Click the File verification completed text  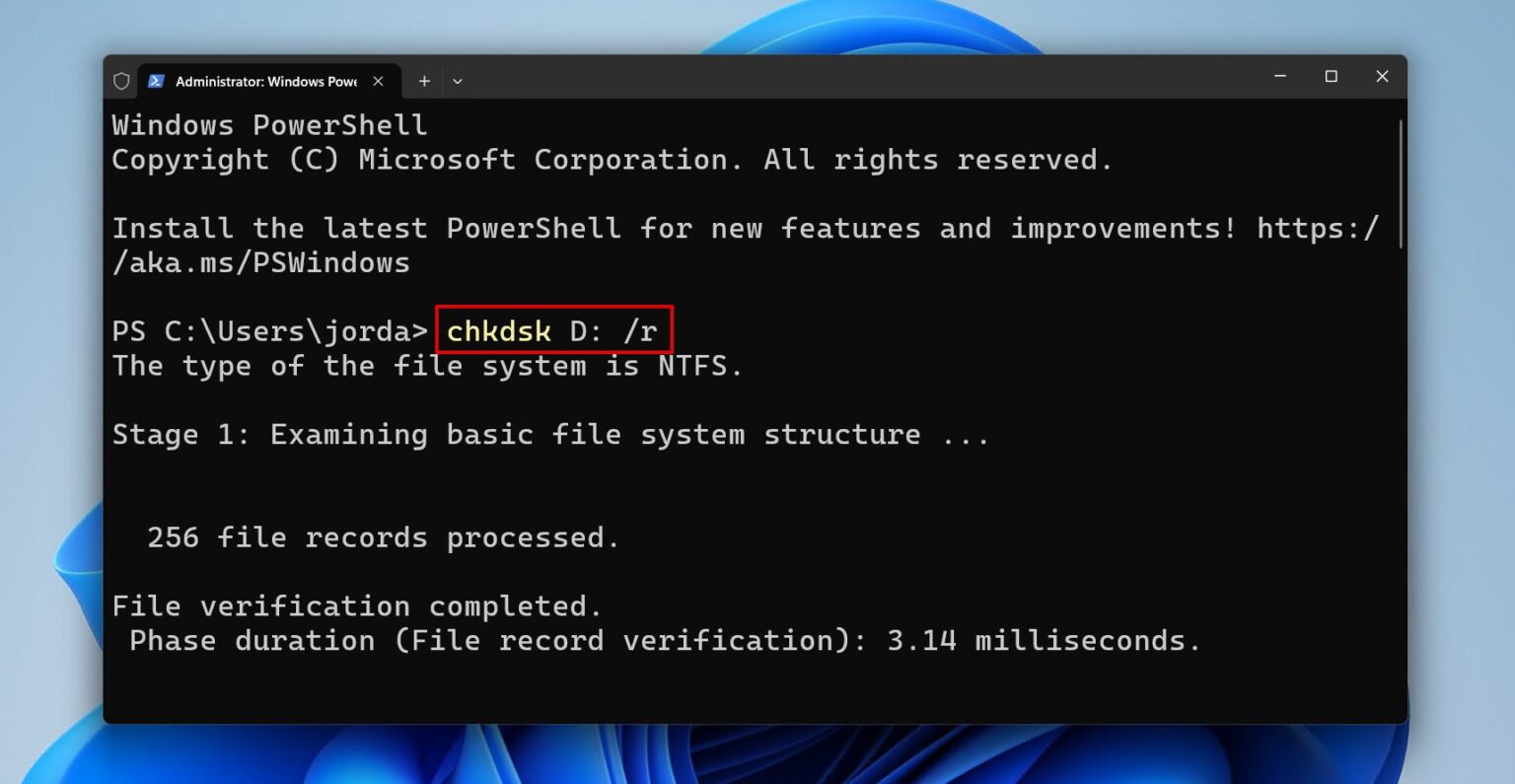click(x=356, y=606)
